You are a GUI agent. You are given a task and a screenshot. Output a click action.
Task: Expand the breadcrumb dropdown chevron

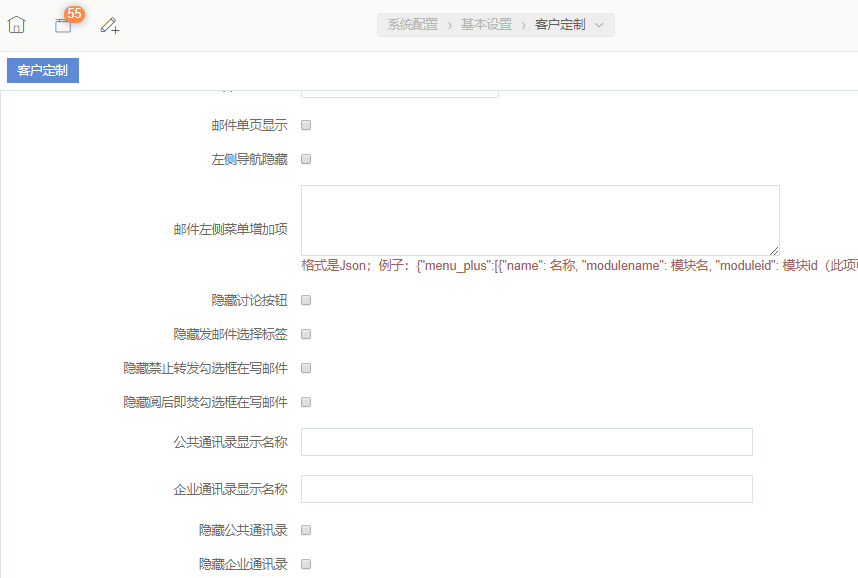point(599,25)
